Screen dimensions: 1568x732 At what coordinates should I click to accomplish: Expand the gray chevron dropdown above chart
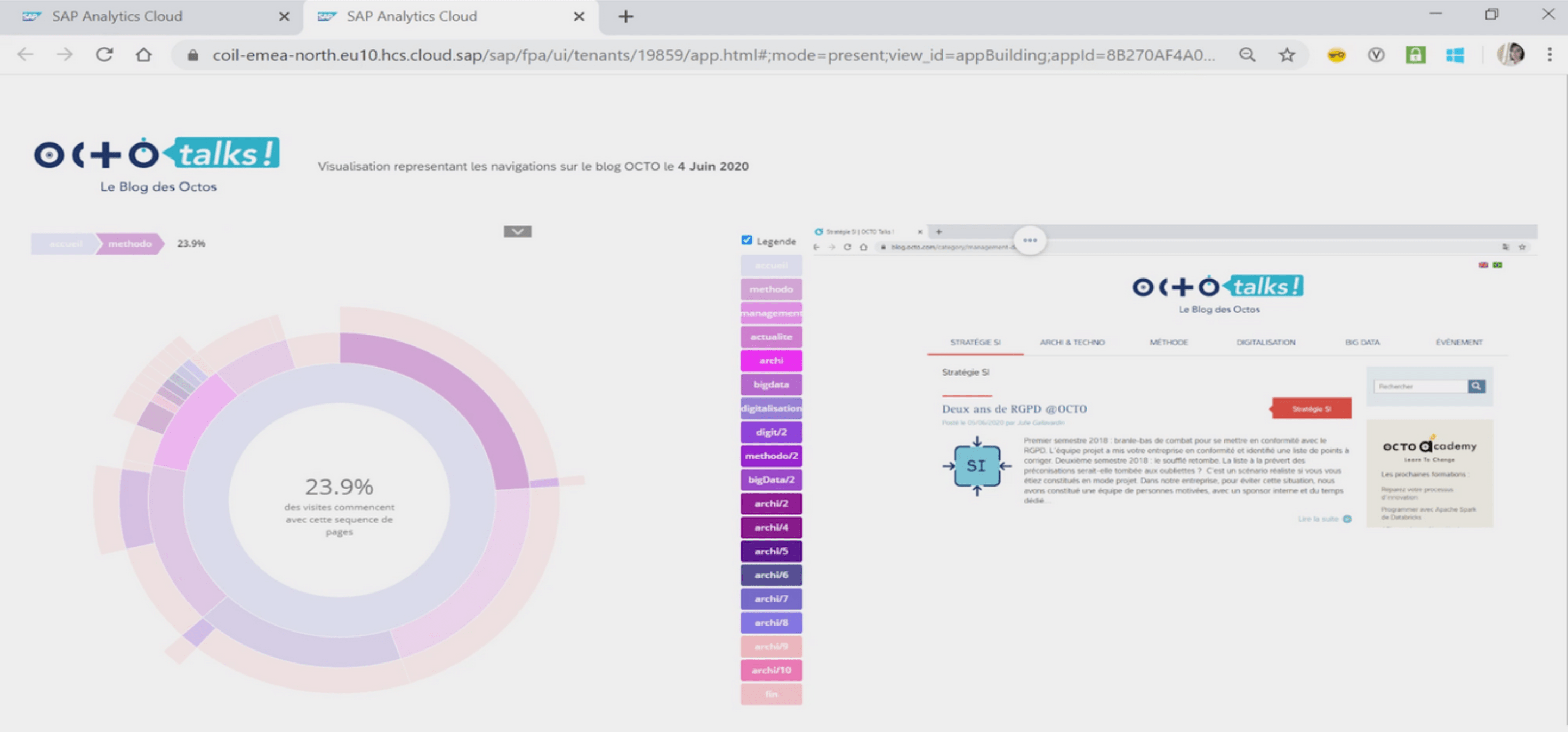517,231
